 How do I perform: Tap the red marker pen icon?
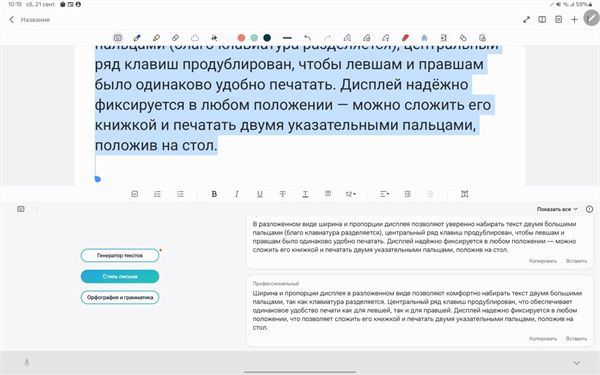405,38
